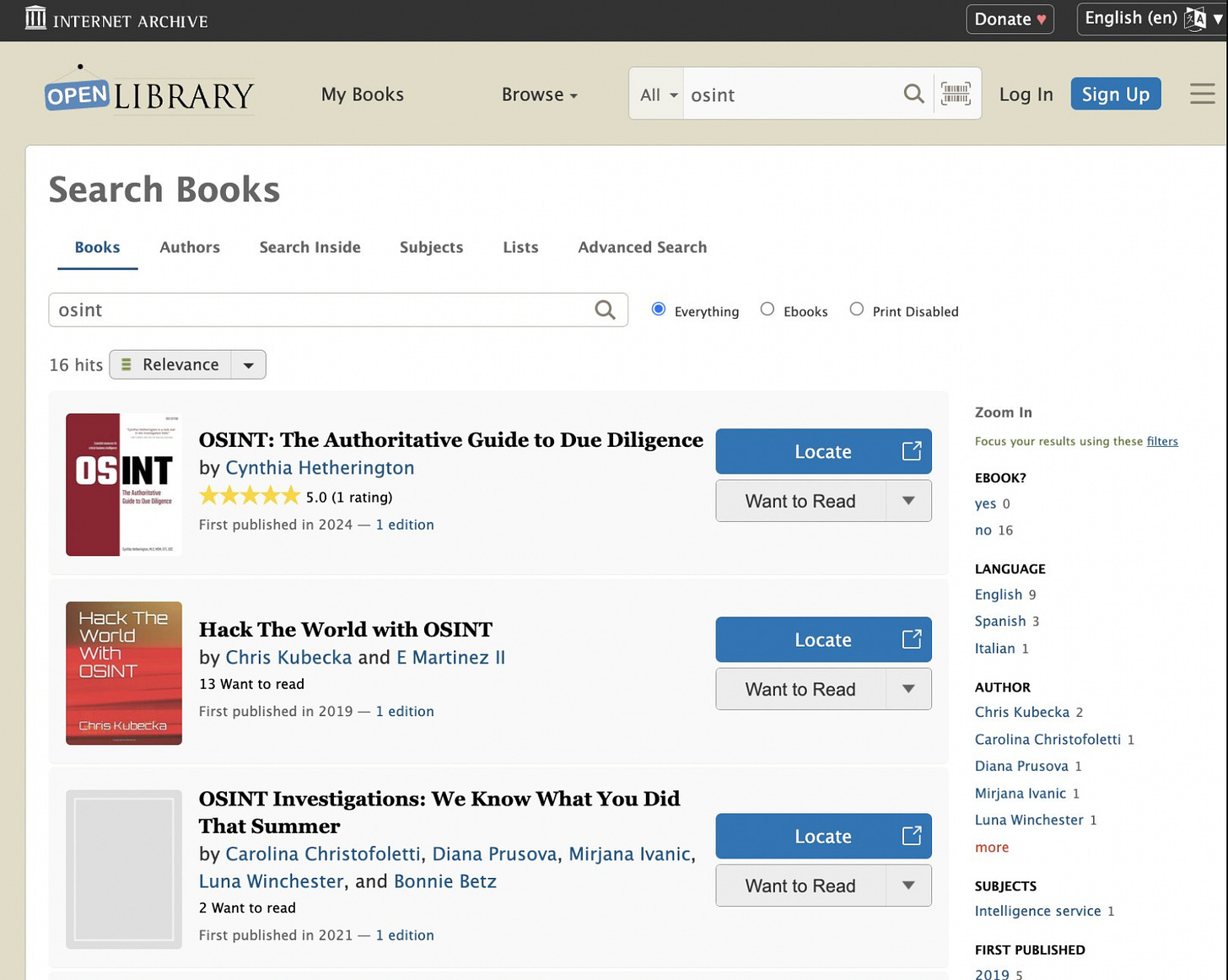Viewport: 1228px width, 980px height.
Task: Open title OSINT: The Authoritative Guide to Due Diligence
Action: pyautogui.click(x=450, y=439)
